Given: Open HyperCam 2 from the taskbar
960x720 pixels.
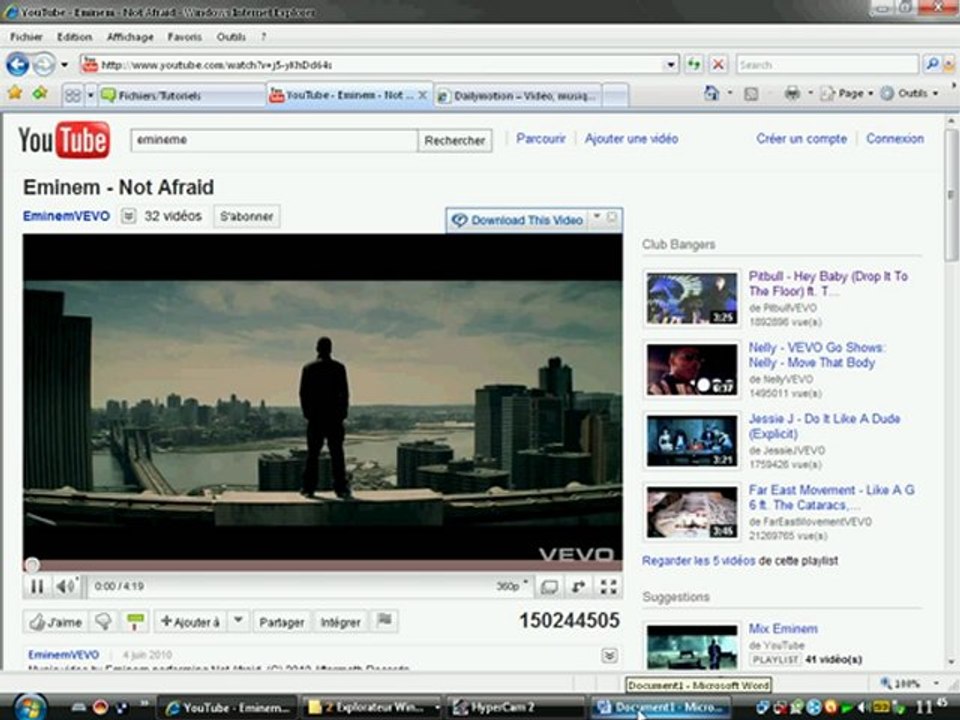Looking at the screenshot, I should pos(516,708).
